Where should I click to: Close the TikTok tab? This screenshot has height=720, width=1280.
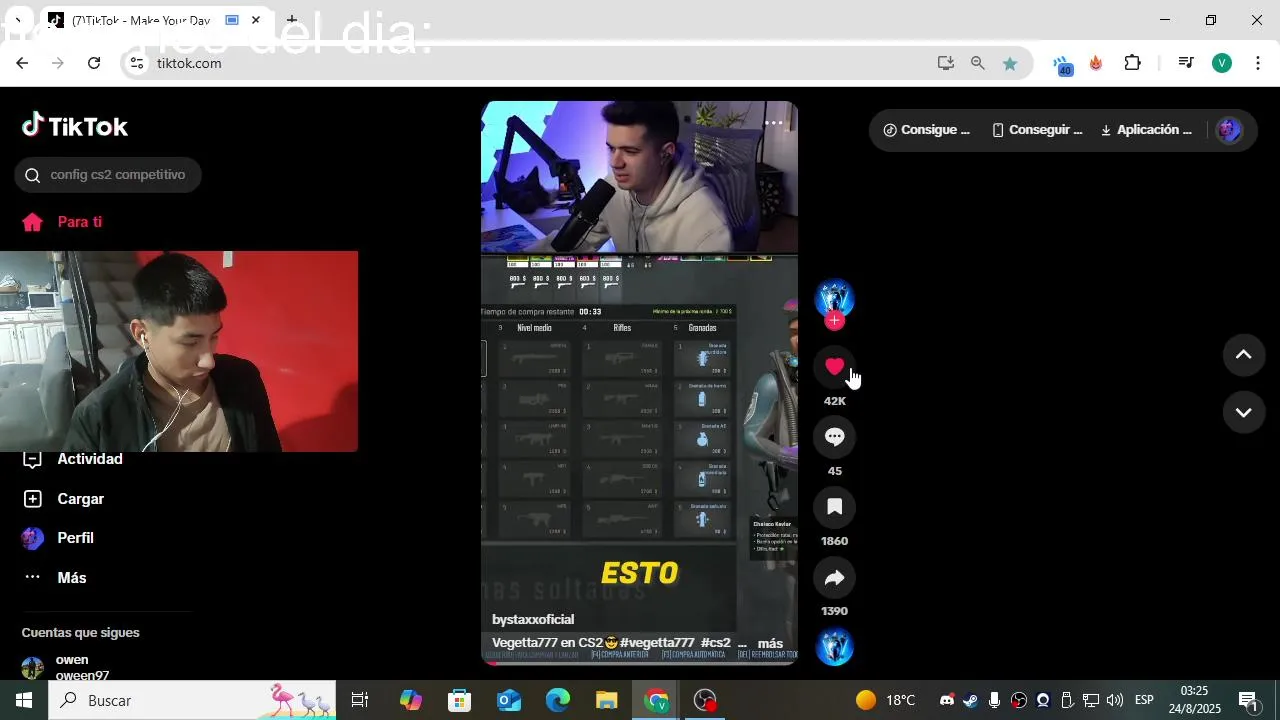(256, 20)
